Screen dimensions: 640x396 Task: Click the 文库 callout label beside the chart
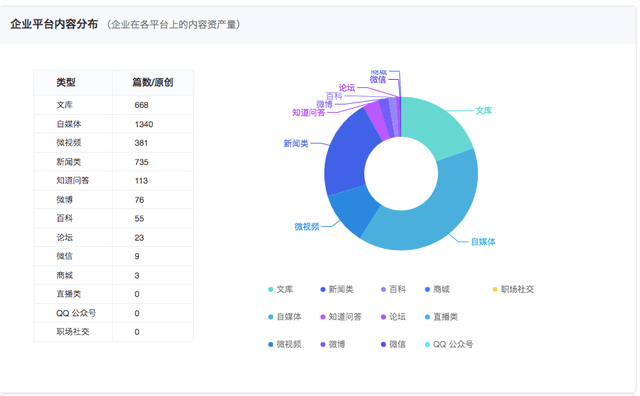click(484, 111)
